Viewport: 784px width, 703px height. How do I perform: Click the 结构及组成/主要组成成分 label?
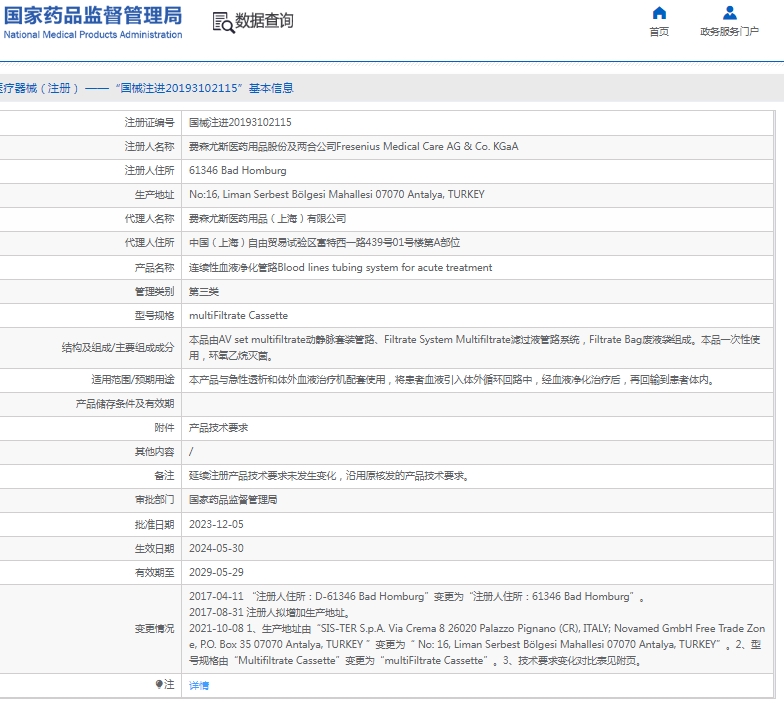click(x=118, y=348)
